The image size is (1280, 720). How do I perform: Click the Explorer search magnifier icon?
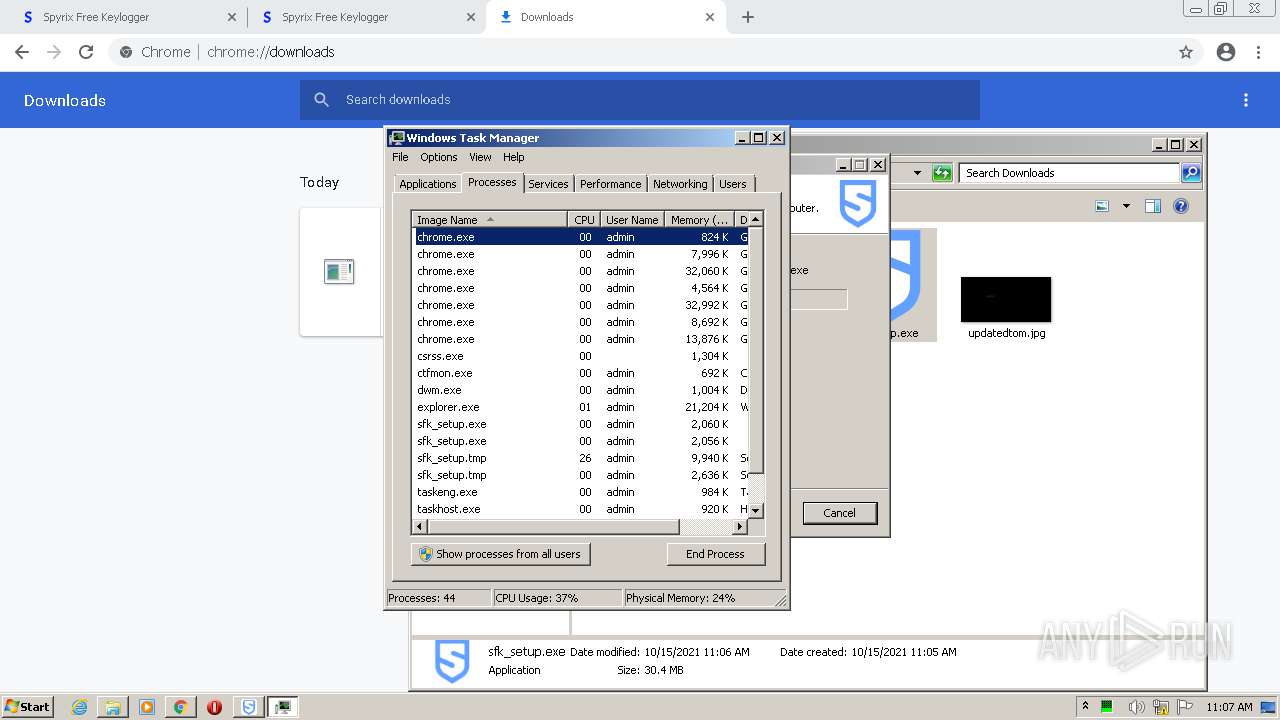click(x=1190, y=173)
